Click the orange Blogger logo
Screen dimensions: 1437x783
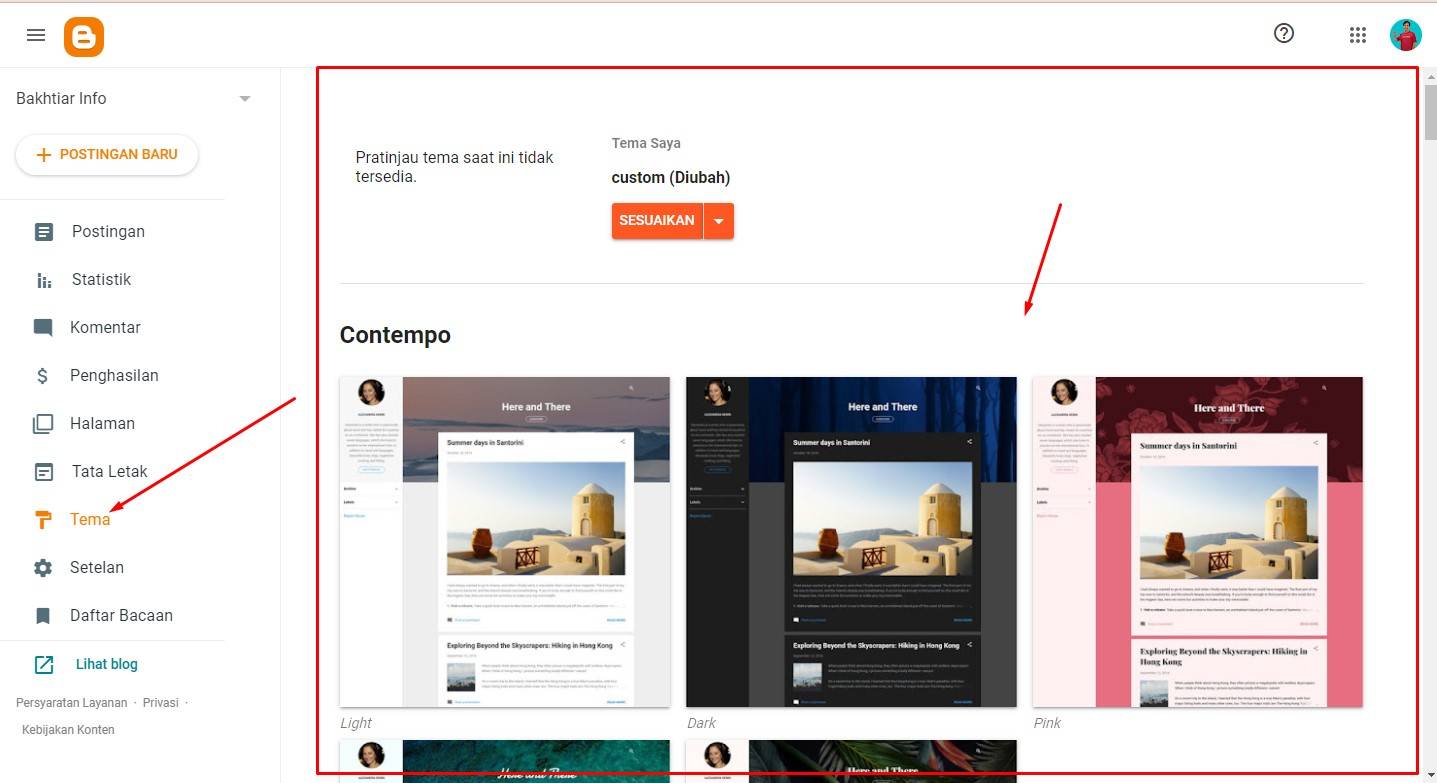click(84, 37)
